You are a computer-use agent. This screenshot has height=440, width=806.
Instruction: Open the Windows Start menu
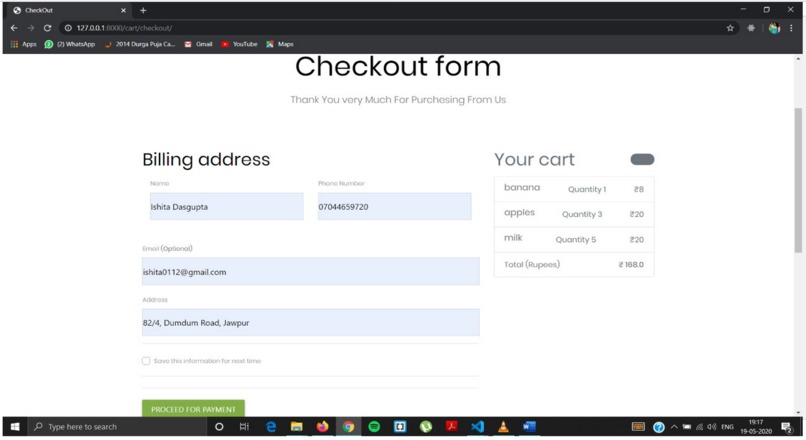pyautogui.click(x=15, y=427)
